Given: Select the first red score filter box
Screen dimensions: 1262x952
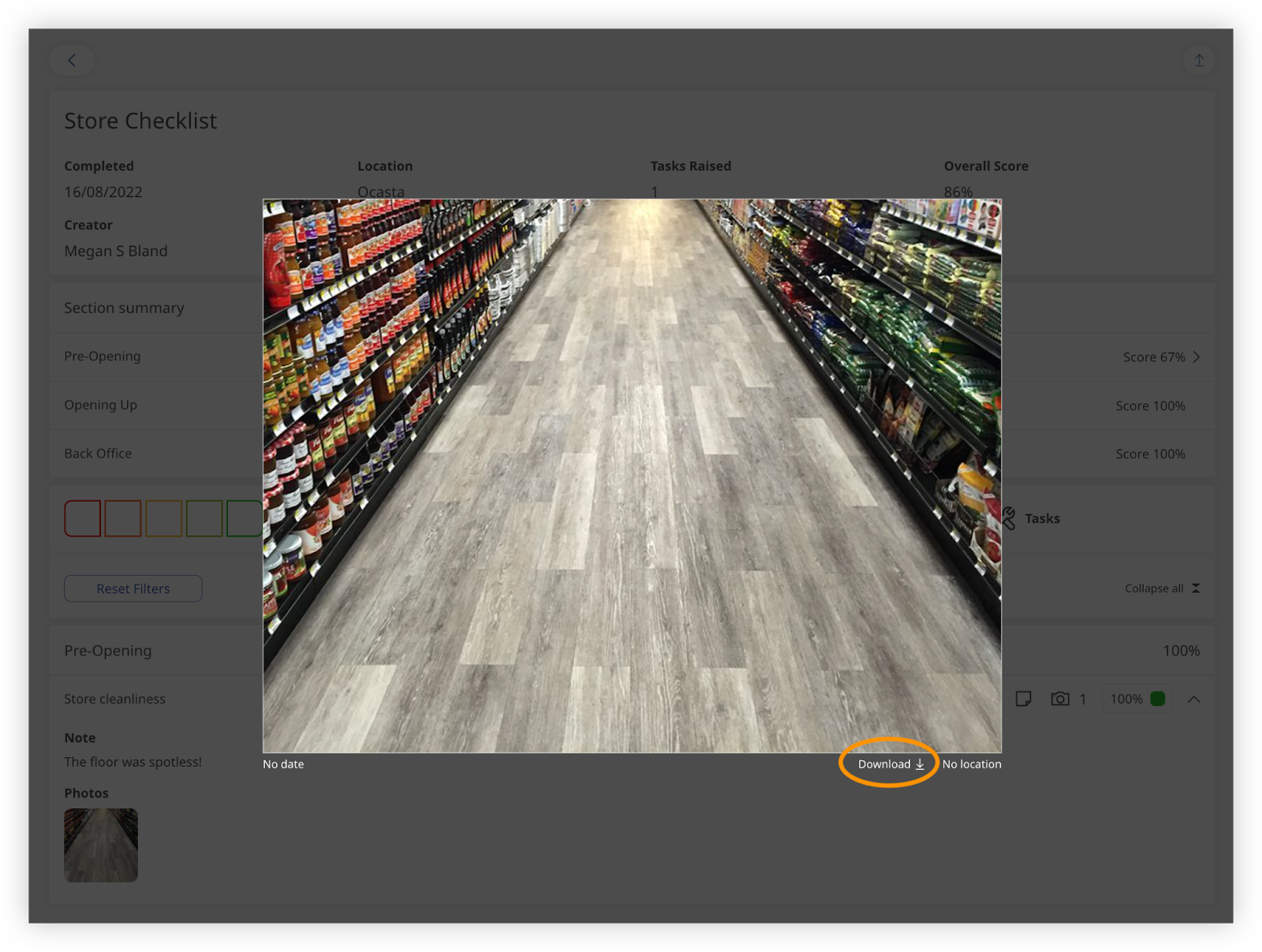Looking at the screenshot, I should [x=82, y=518].
